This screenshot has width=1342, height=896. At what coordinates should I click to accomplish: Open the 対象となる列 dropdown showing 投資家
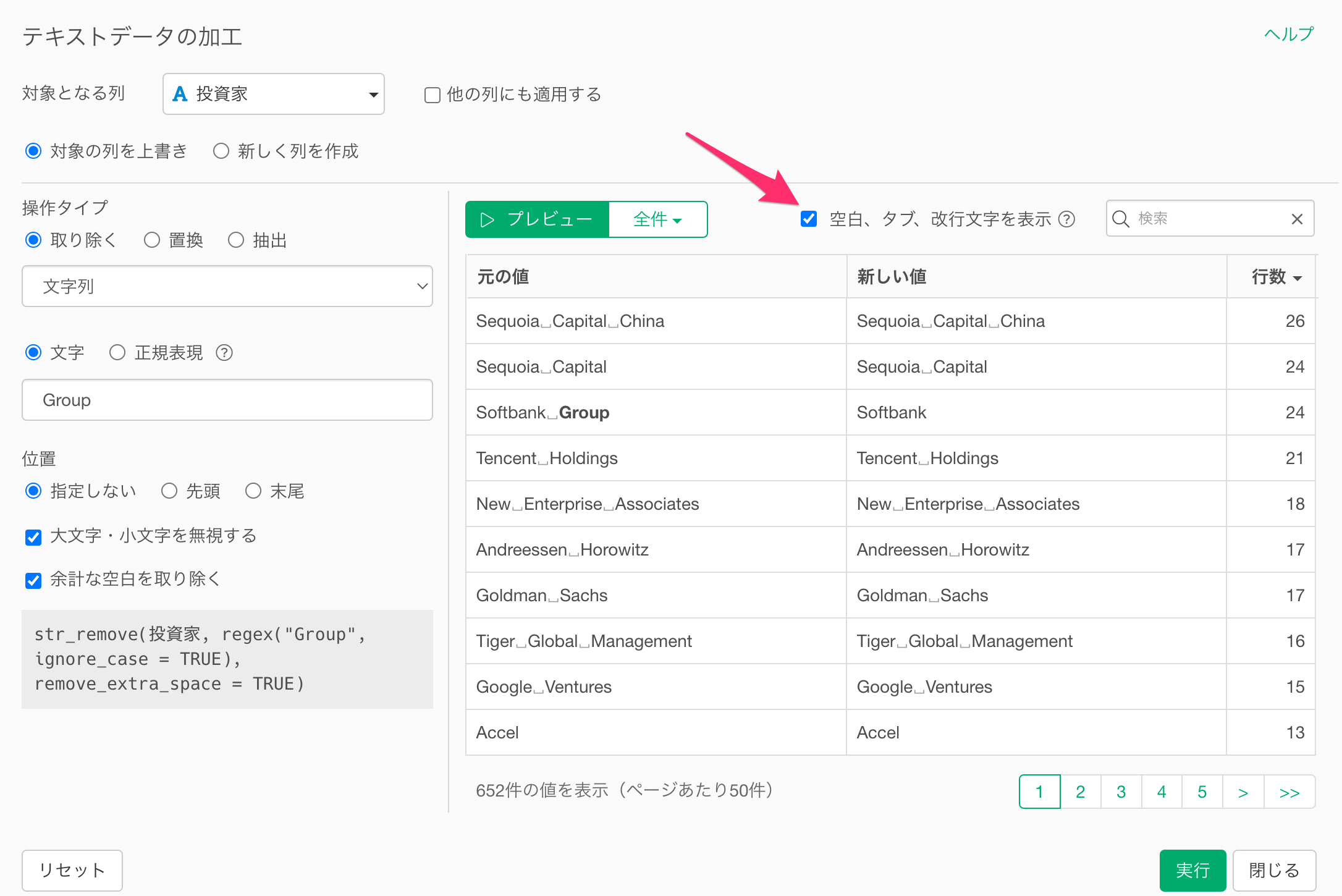coord(274,94)
